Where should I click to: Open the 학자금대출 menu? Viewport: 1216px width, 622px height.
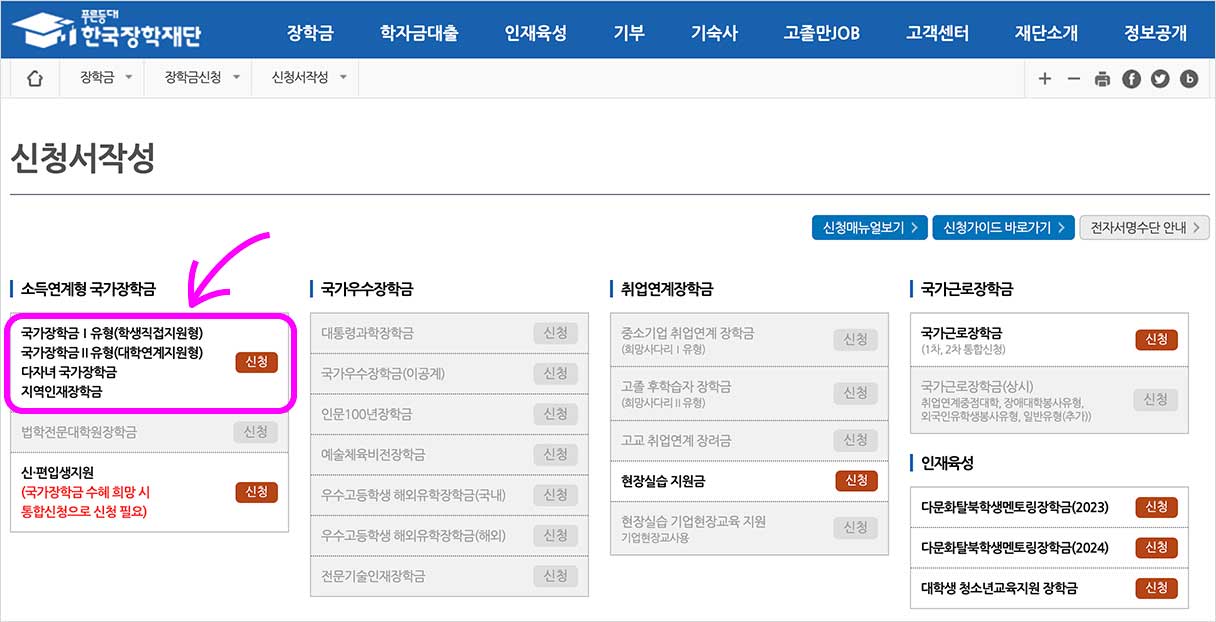421,31
